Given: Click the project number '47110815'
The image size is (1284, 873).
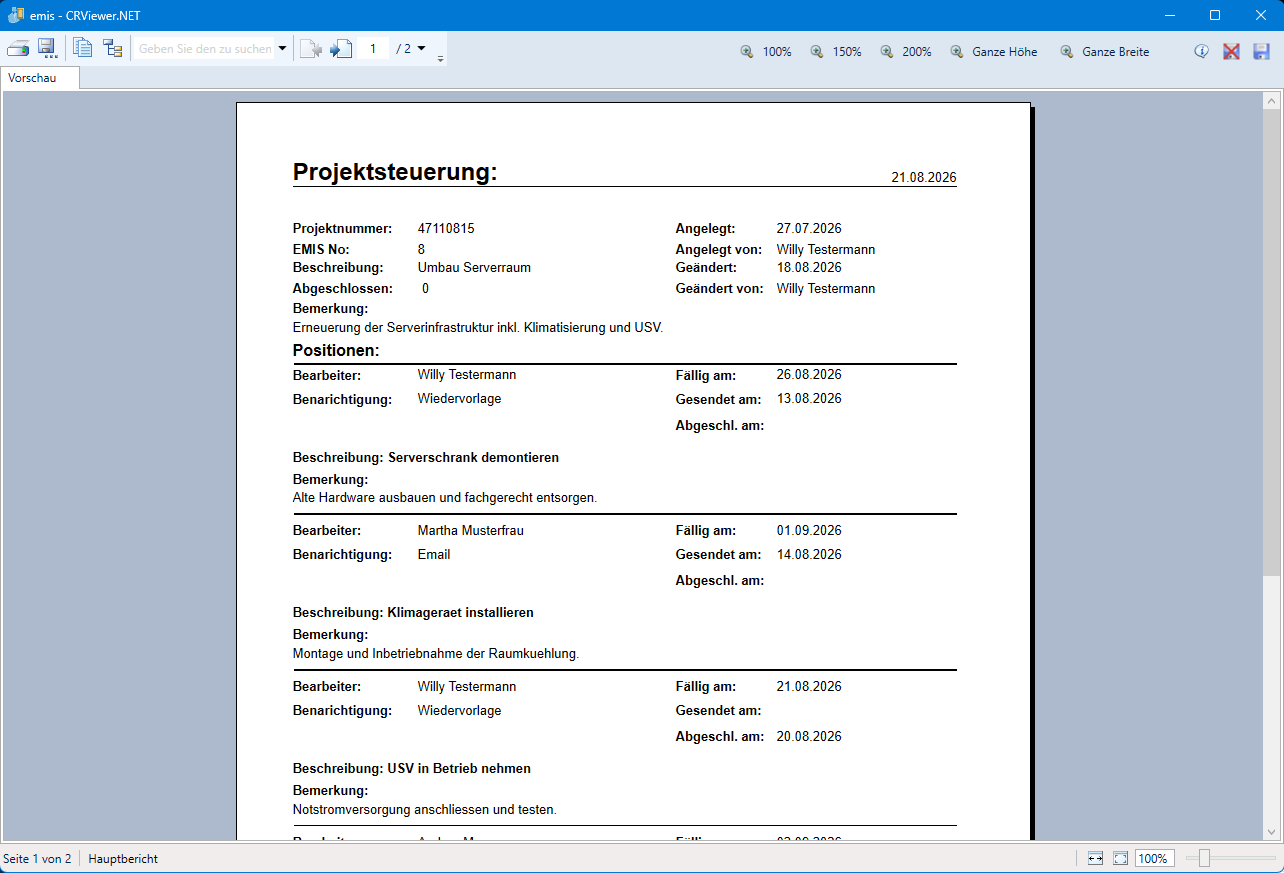Looking at the screenshot, I should point(446,228).
